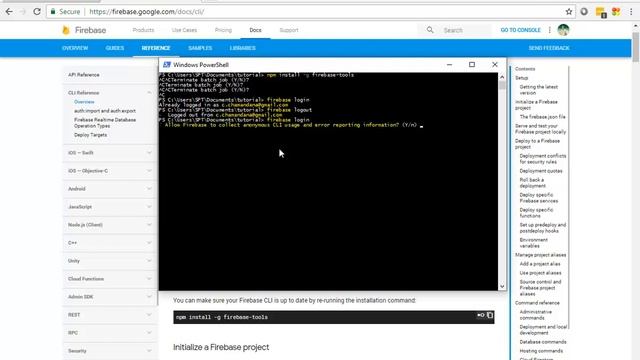Expand Admin SDK section
The width and height of the screenshot is (640, 360).
109,296
